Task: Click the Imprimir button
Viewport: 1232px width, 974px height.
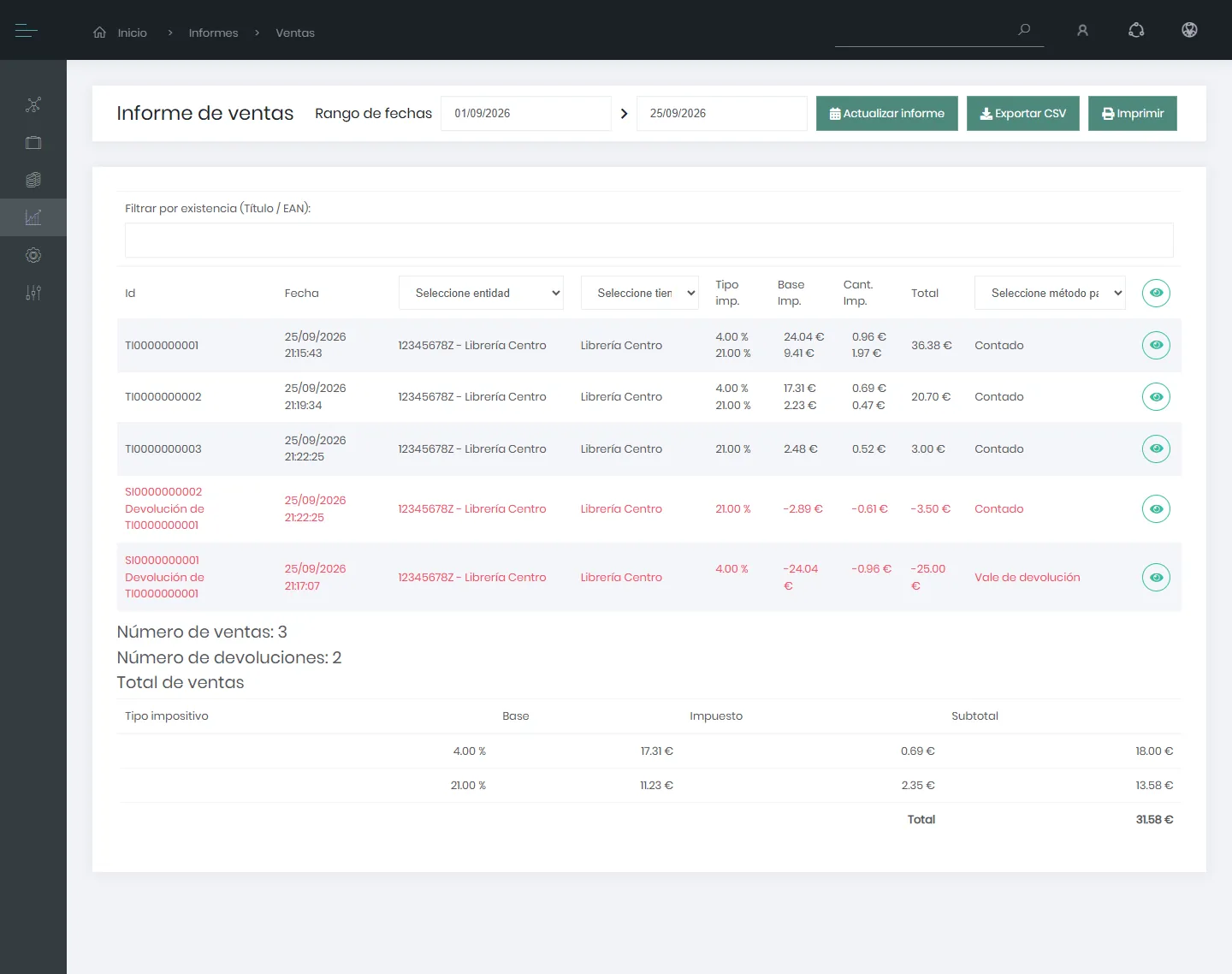Action: pos(1133,114)
